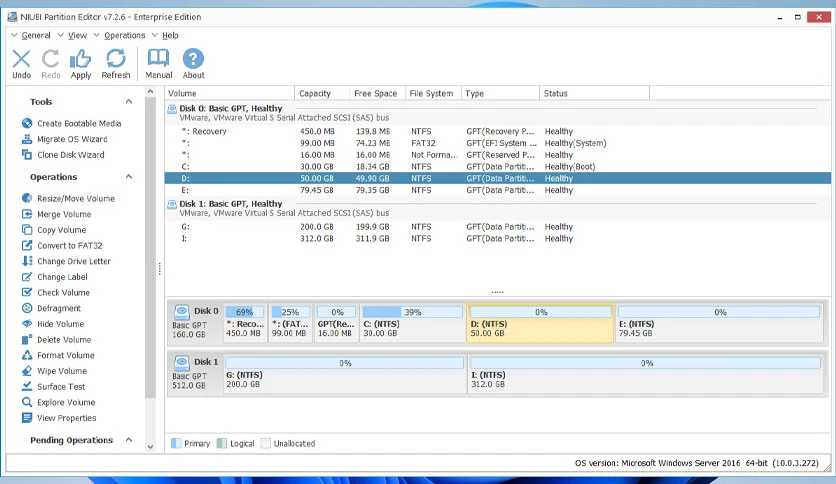
Task: Click the C: (NTFS) 39% usage block
Action: [412, 323]
